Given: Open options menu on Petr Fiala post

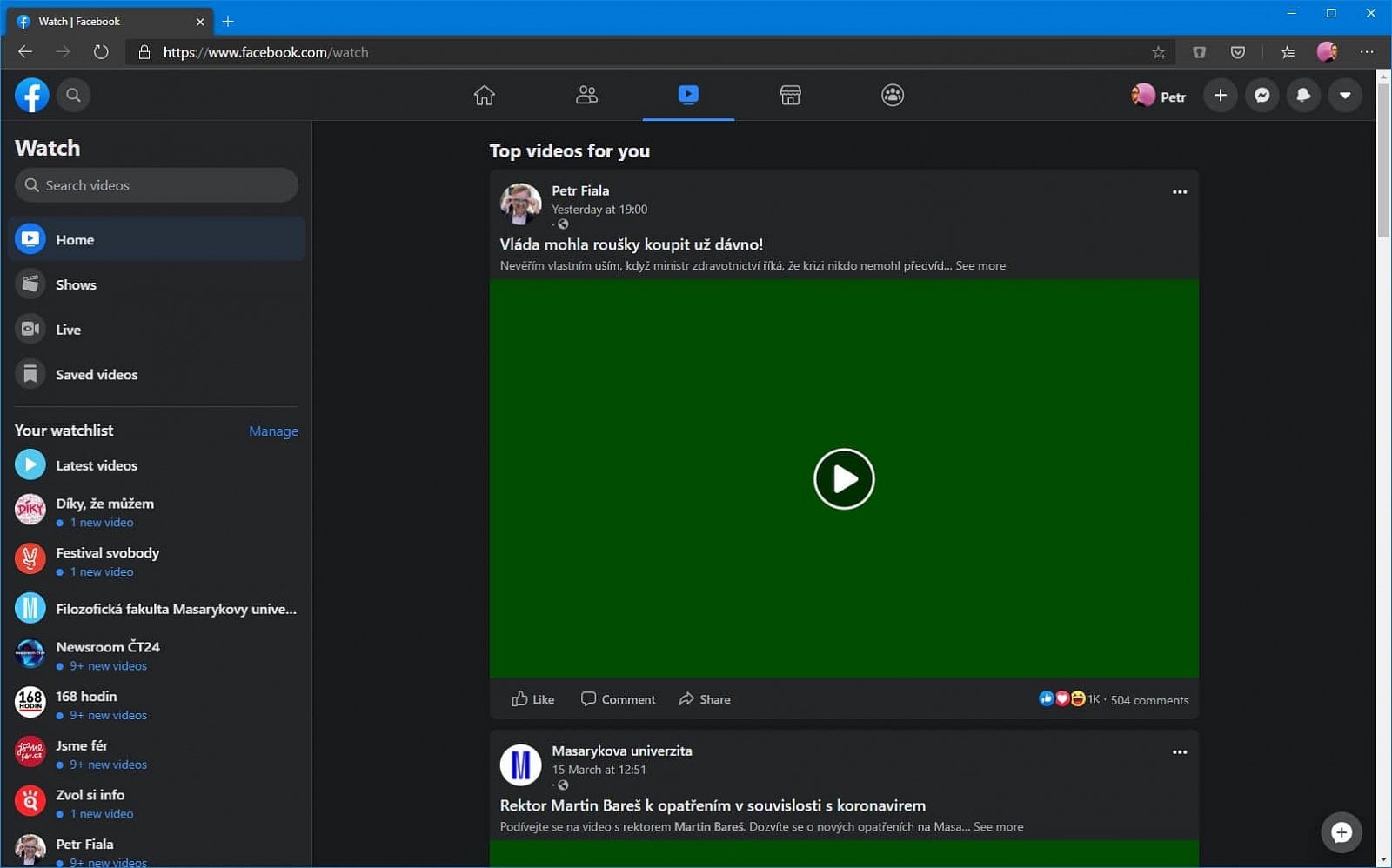Looking at the screenshot, I should 1179,192.
